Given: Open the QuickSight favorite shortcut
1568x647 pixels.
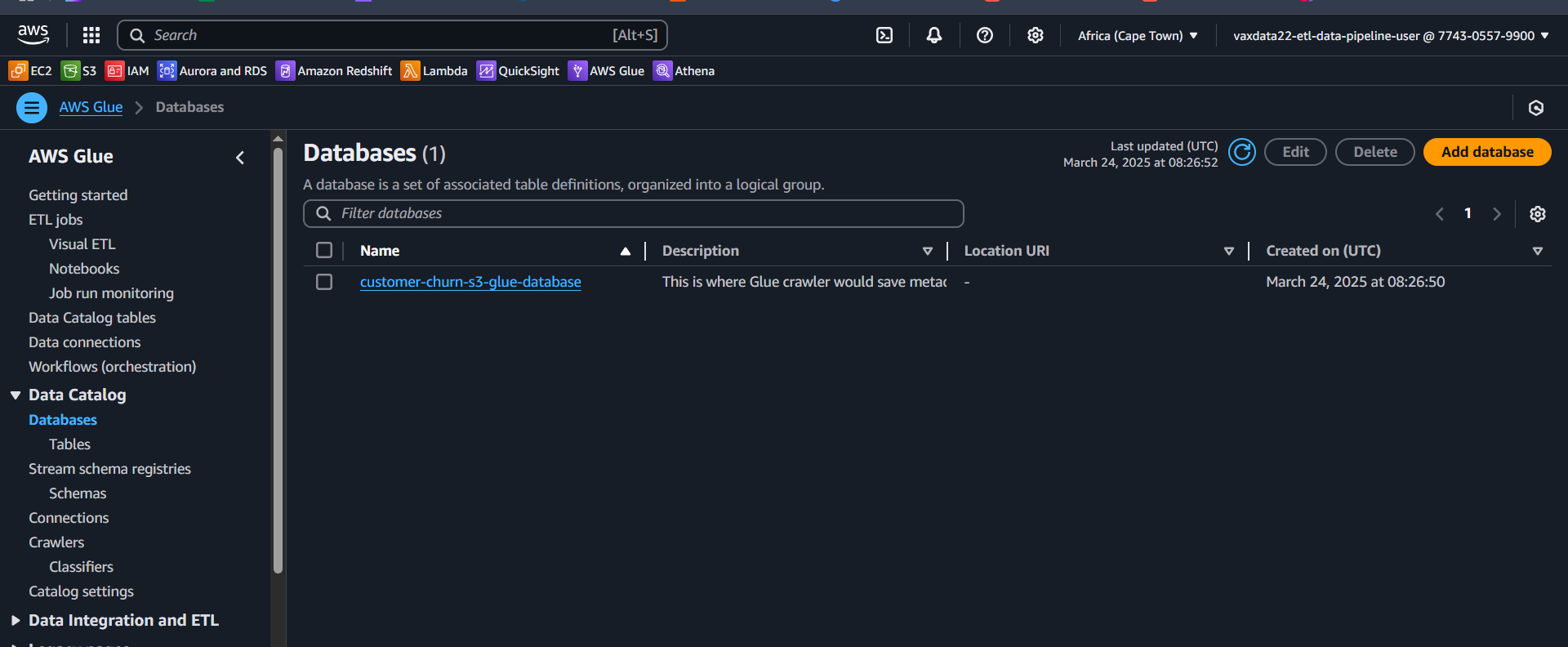Looking at the screenshot, I should tap(519, 71).
